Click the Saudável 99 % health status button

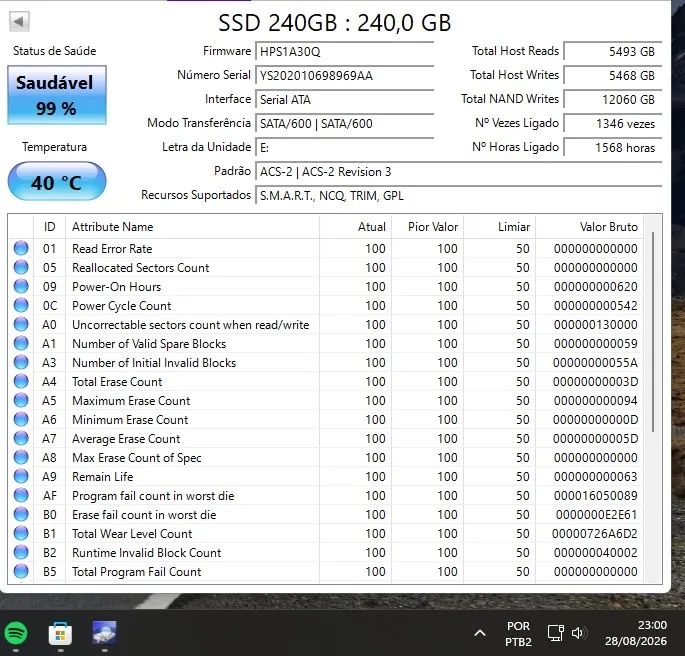[57, 95]
